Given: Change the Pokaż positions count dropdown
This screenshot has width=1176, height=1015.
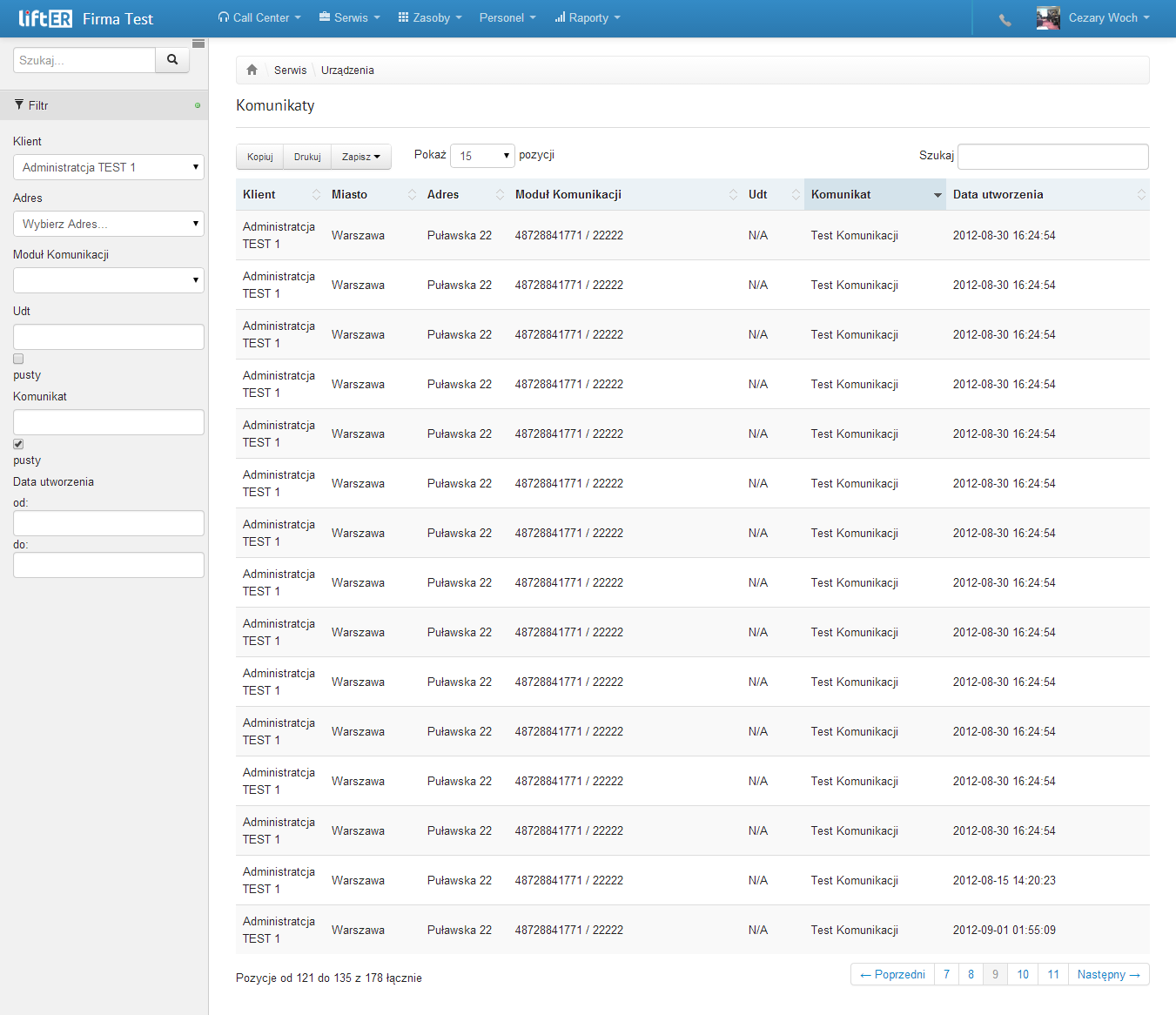Looking at the screenshot, I should [x=482, y=156].
